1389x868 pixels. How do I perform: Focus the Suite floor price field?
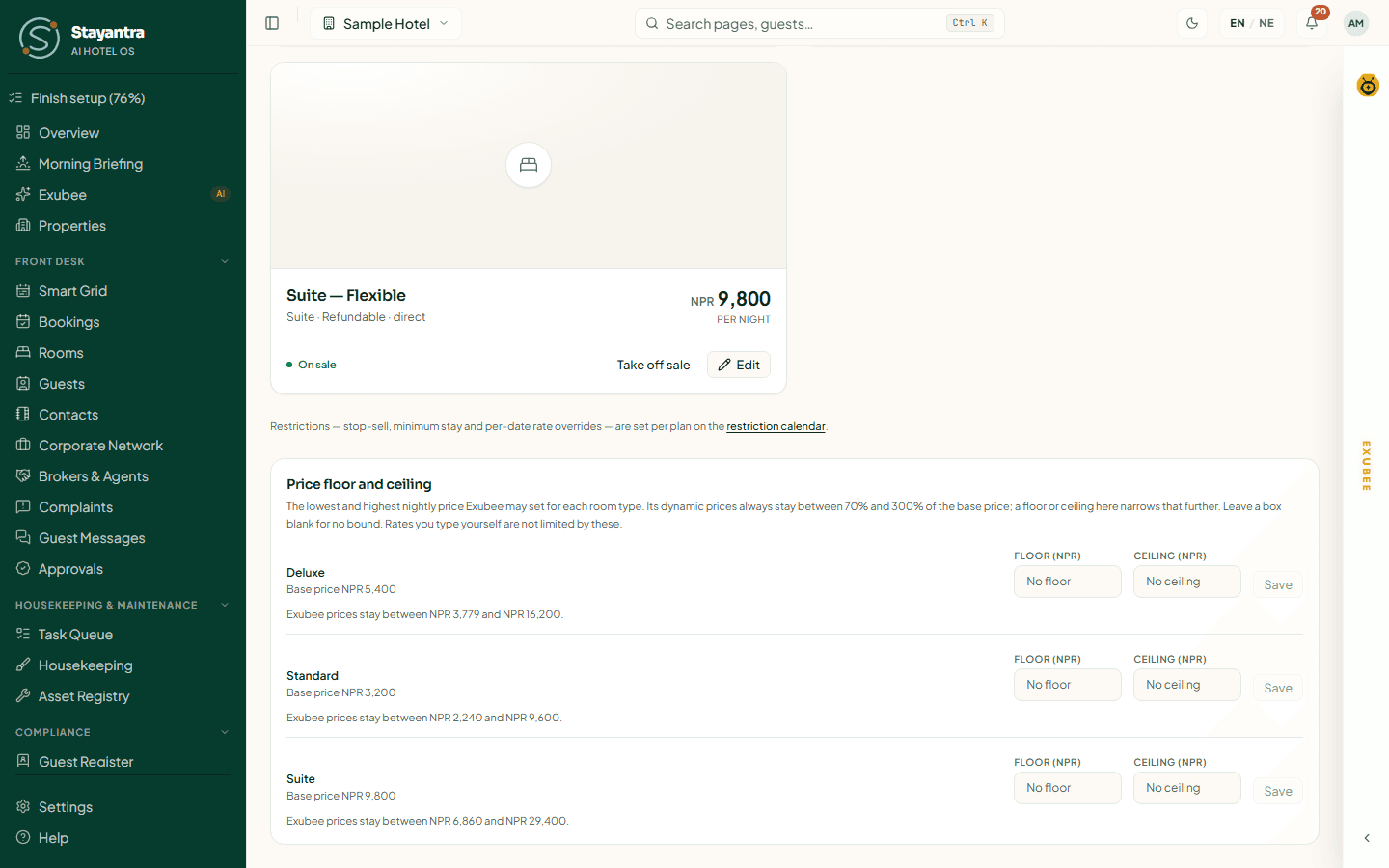coord(1068,788)
